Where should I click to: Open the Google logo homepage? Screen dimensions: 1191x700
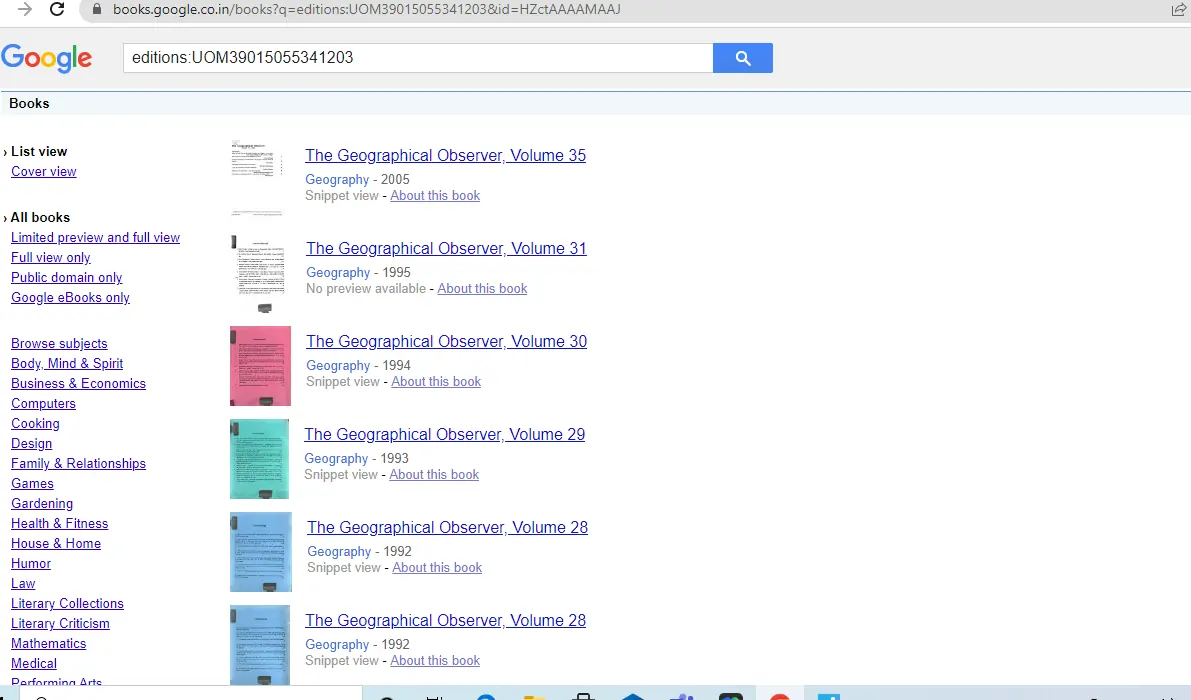tap(46, 58)
